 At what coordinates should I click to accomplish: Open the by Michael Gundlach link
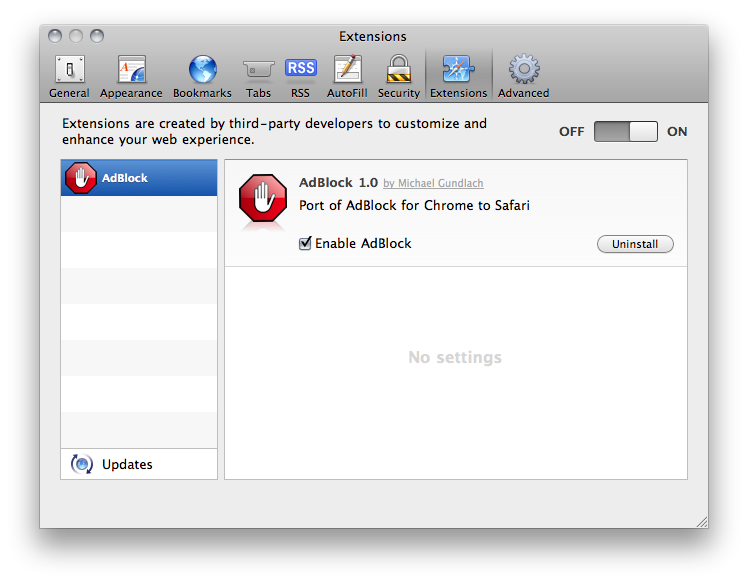[x=433, y=183]
